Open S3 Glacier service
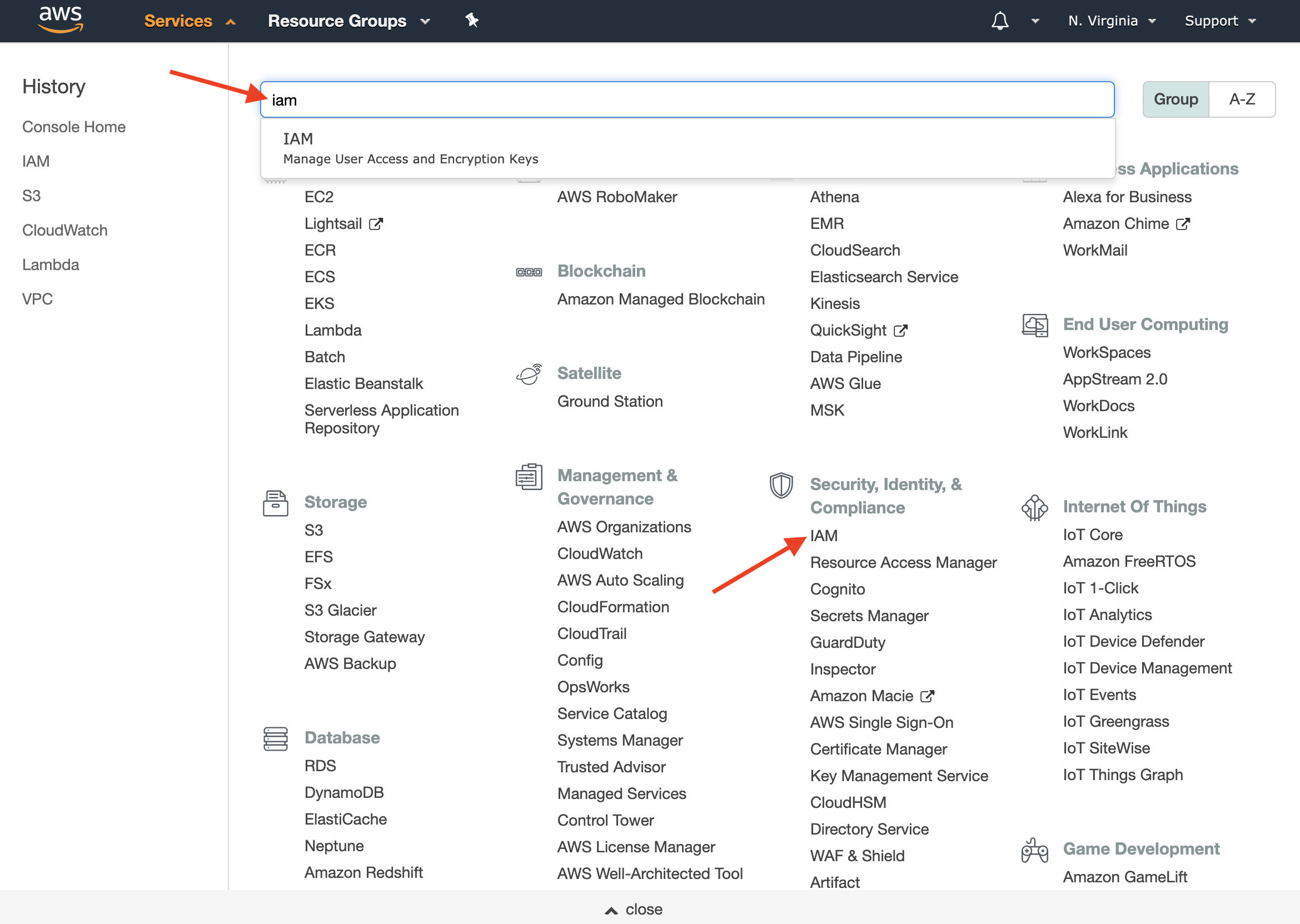The height and width of the screenshot is (924, 1300). [340, 611]
